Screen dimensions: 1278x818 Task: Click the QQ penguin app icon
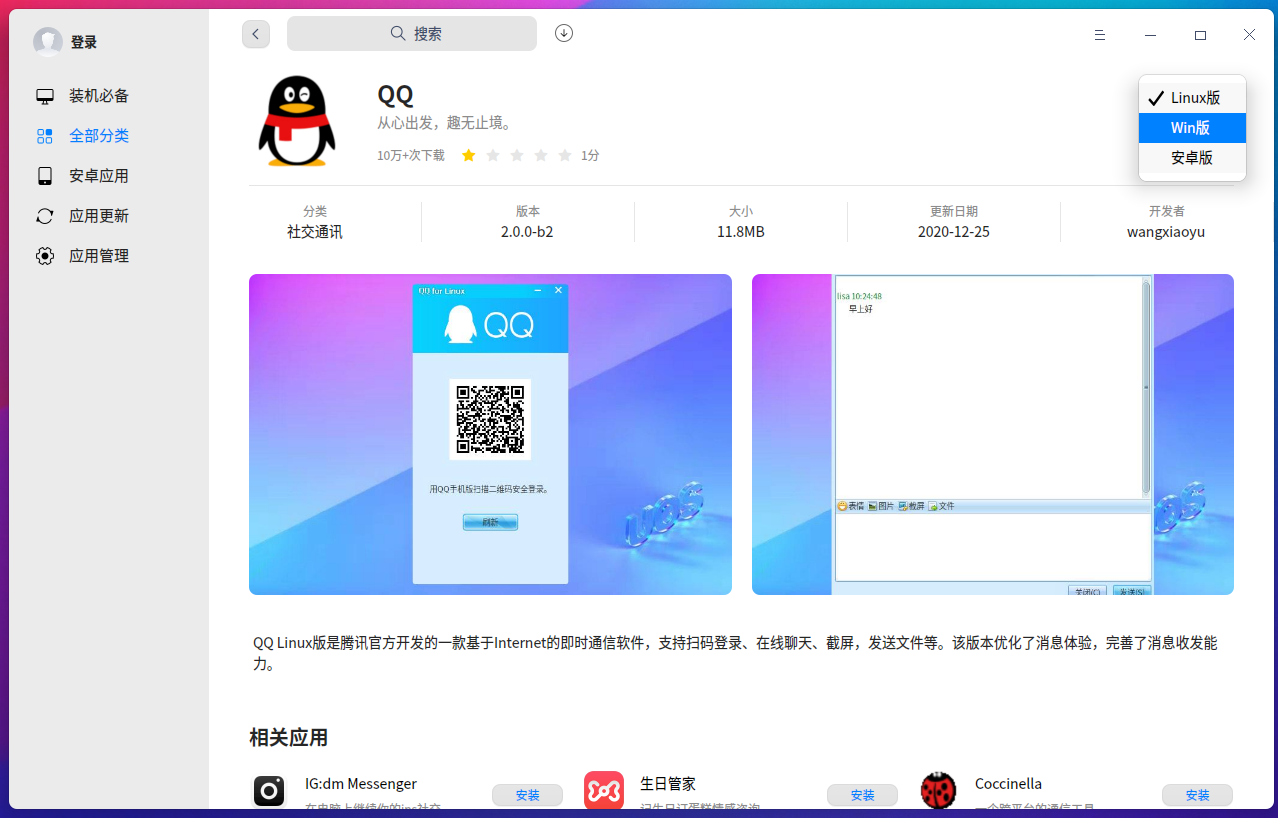pyautogui.click(x=296, y=121)
